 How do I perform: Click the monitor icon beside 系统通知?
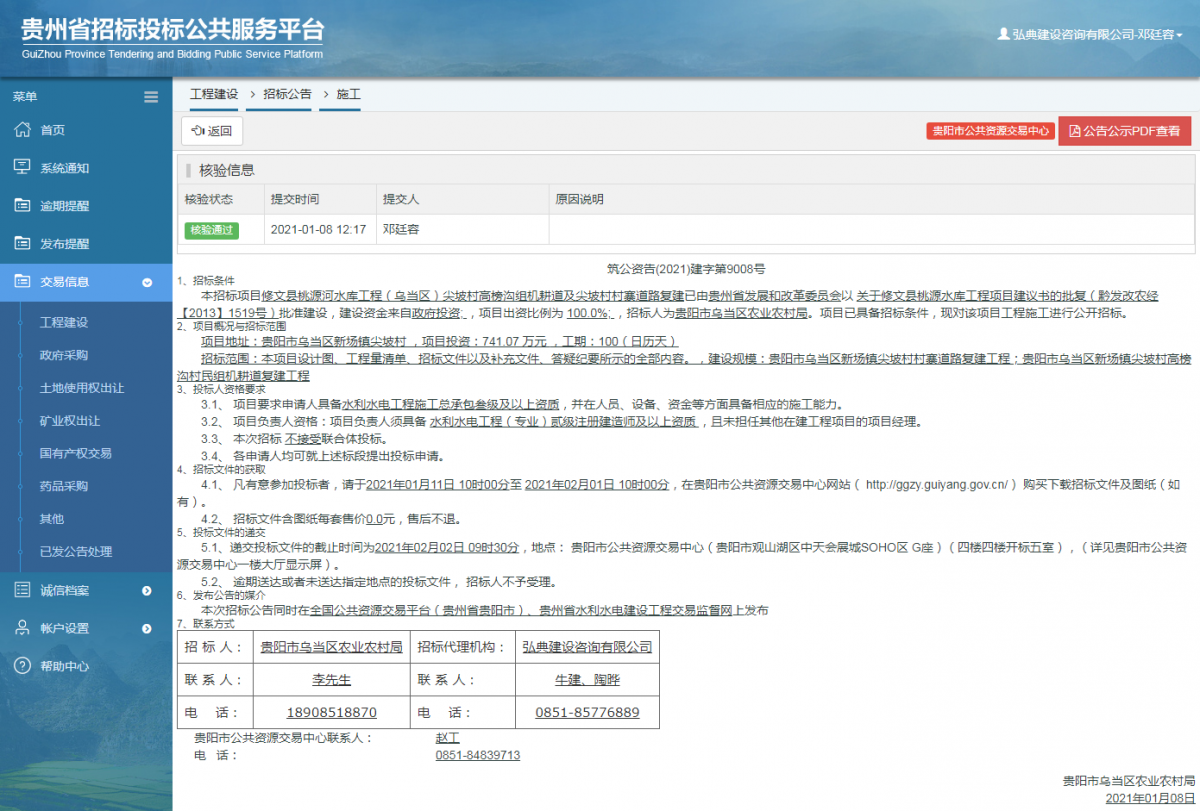click(x=22, y=168)
